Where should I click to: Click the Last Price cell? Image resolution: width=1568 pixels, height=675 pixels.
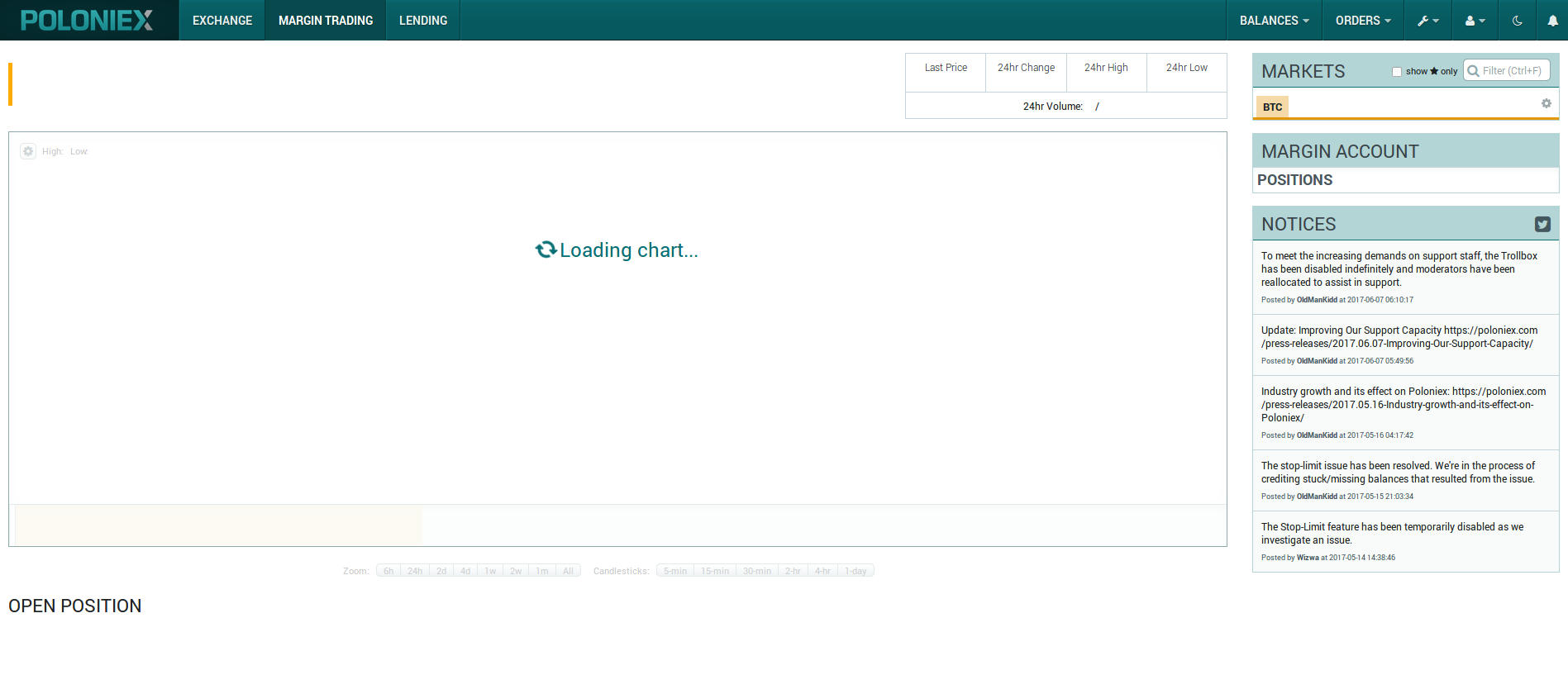click(946, 73)
